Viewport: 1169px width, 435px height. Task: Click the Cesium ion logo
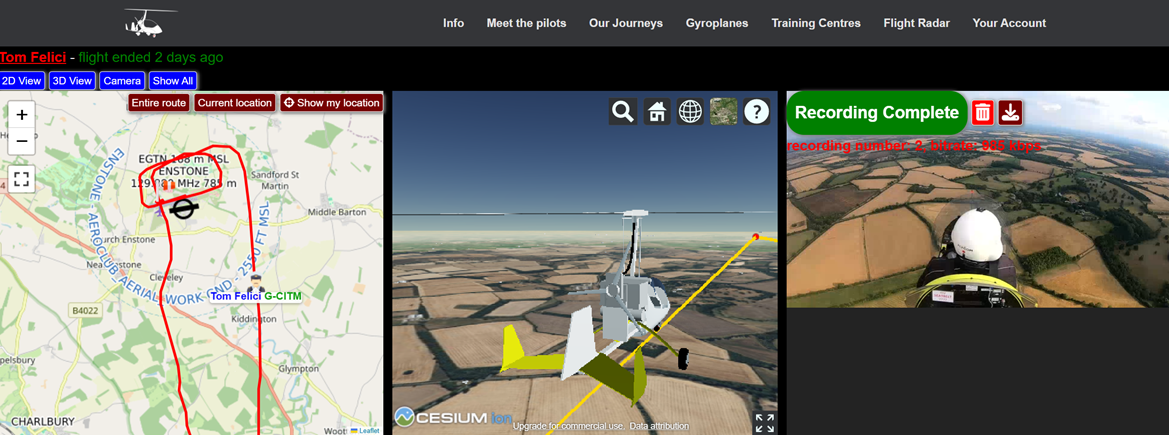point(453,416)
